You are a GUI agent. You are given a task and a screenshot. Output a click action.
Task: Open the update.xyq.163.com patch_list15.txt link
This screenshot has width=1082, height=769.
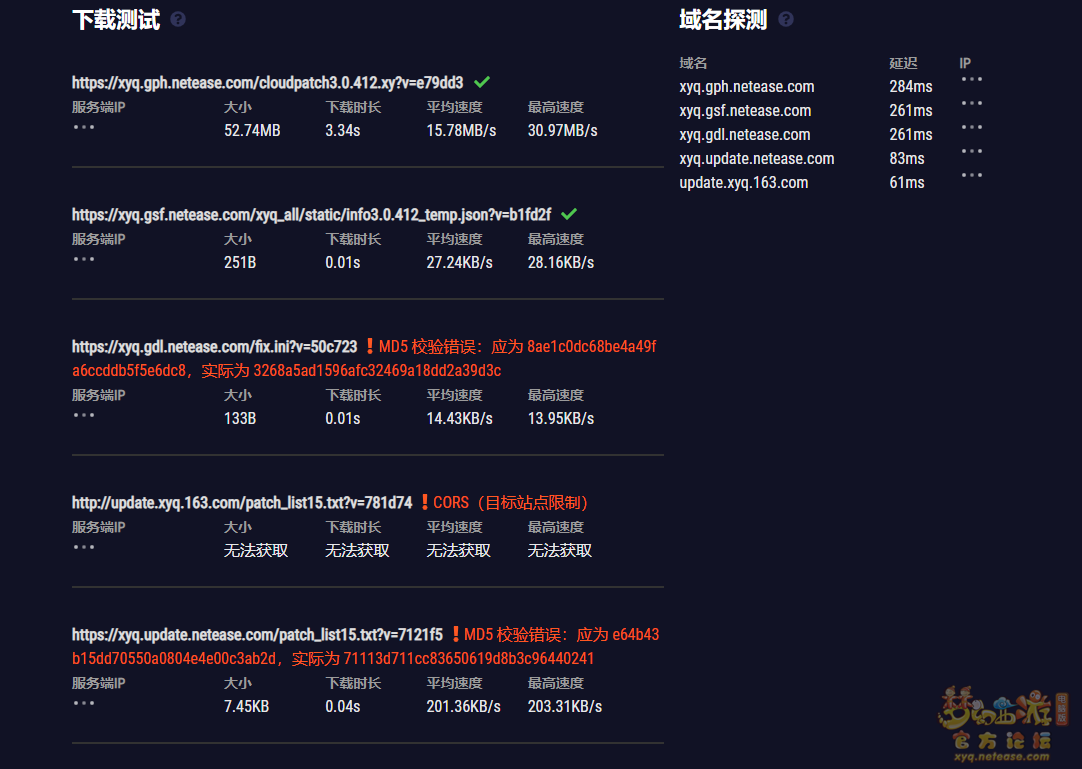[242, 503]
